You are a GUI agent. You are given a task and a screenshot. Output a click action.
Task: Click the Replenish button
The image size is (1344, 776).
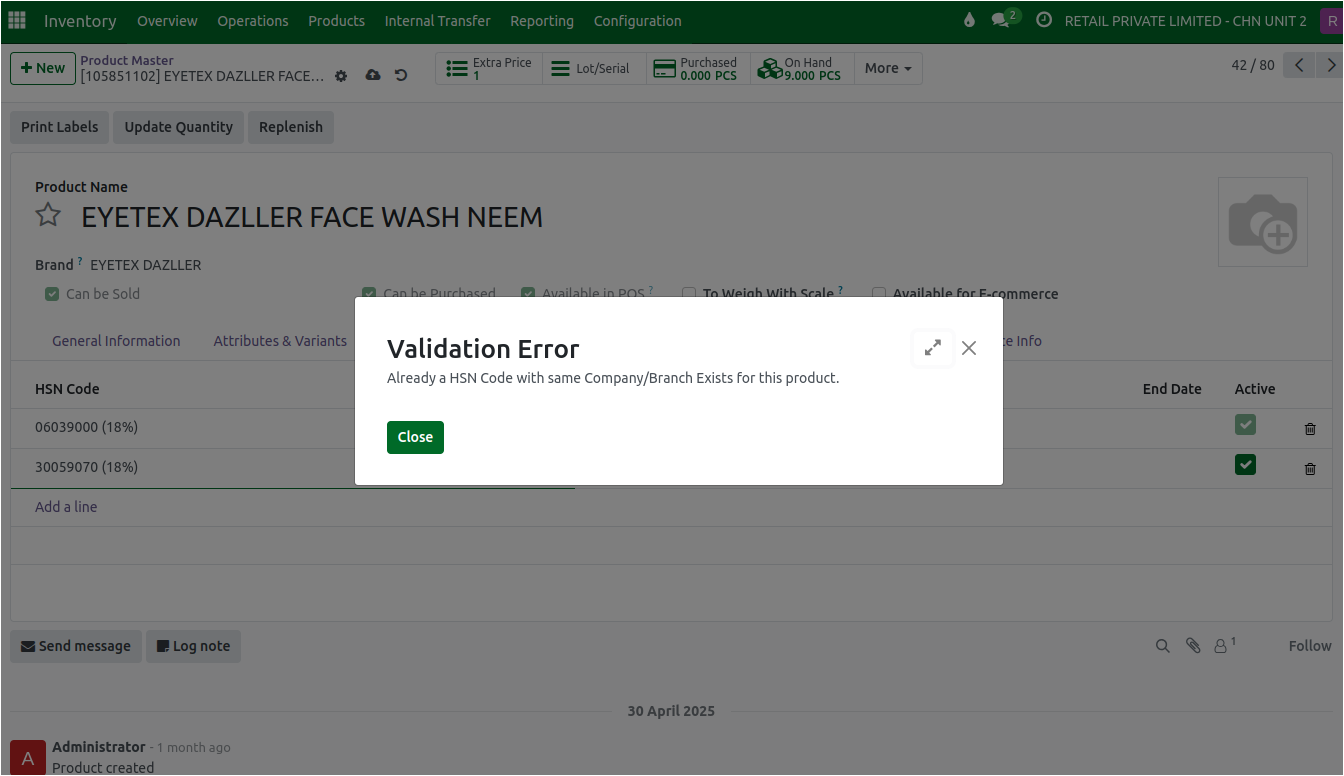pos(291,127)
